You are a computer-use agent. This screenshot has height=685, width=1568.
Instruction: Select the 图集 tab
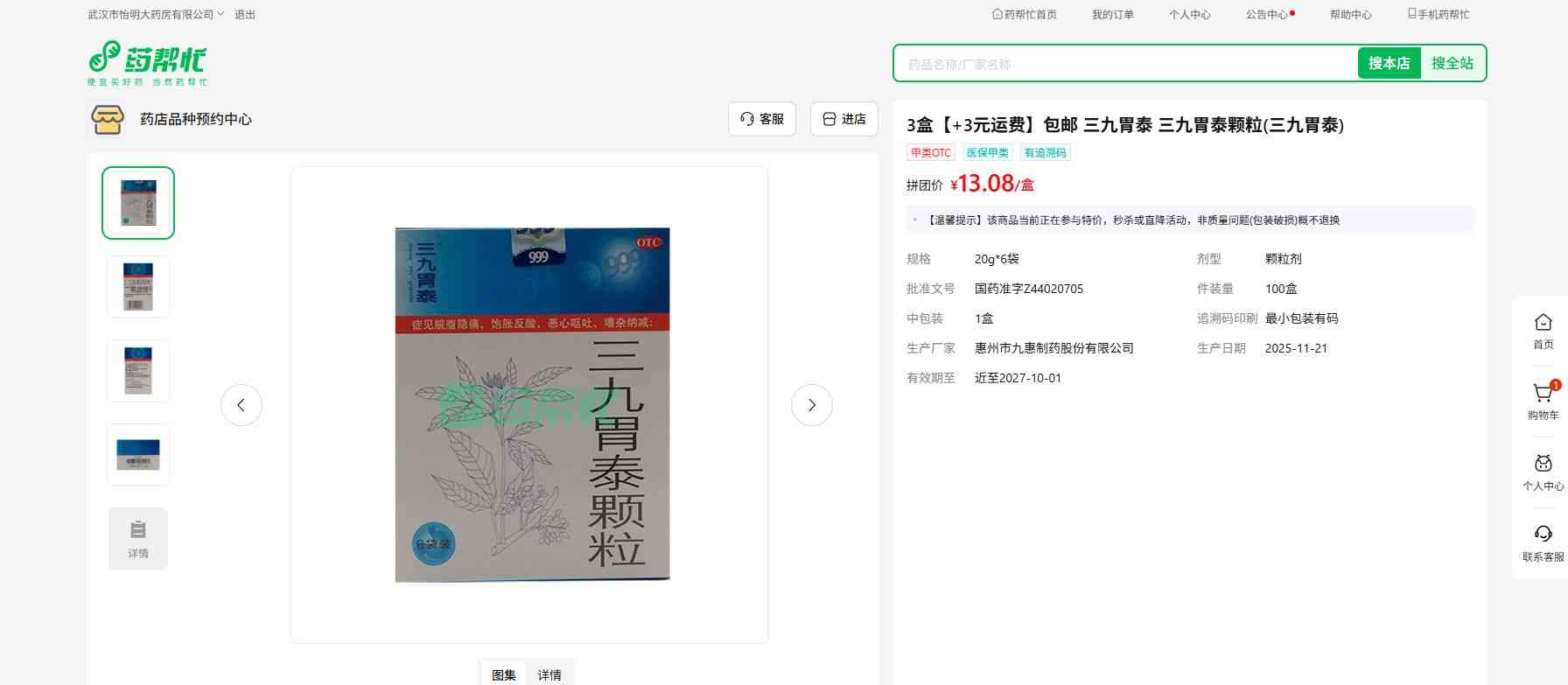(x=504, y=675)
